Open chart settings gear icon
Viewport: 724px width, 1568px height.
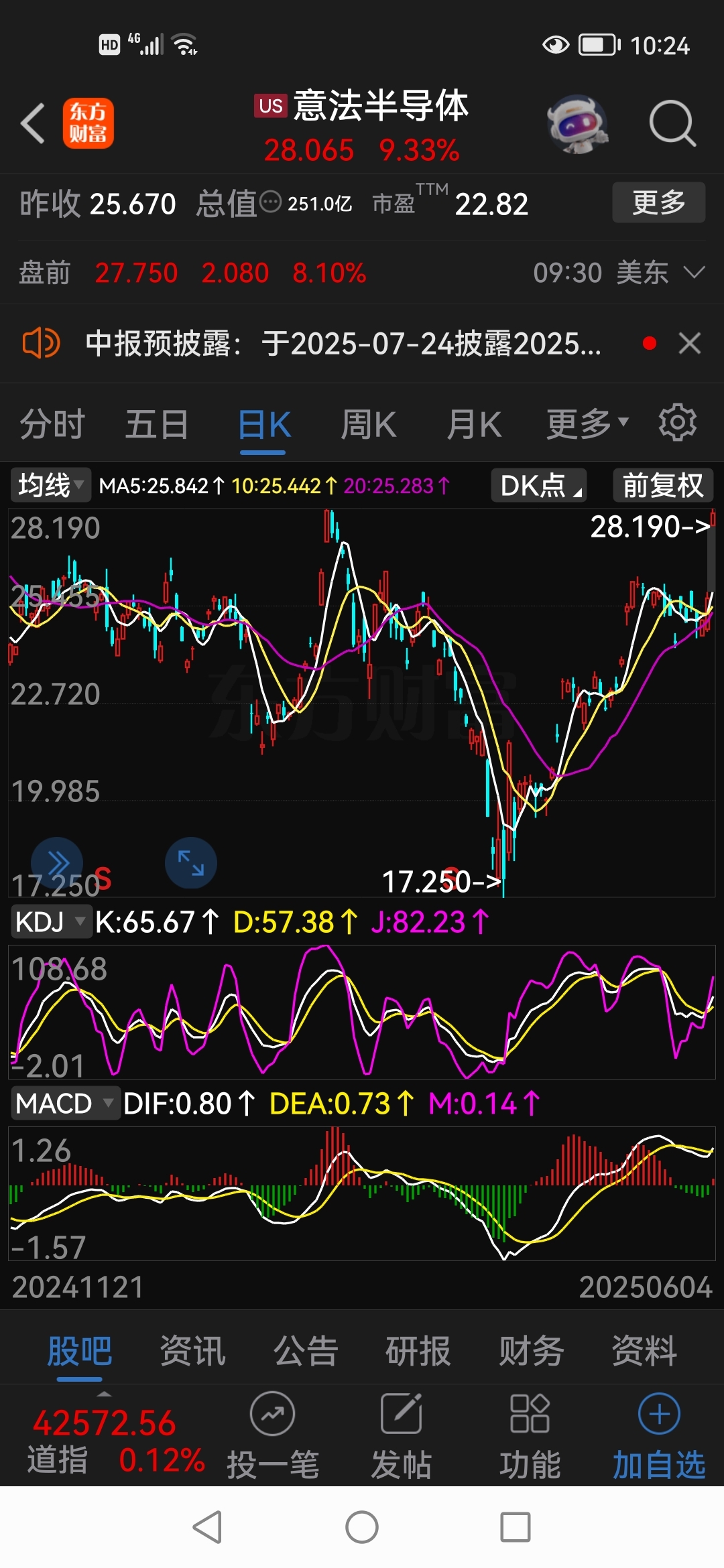coord(678,422)
